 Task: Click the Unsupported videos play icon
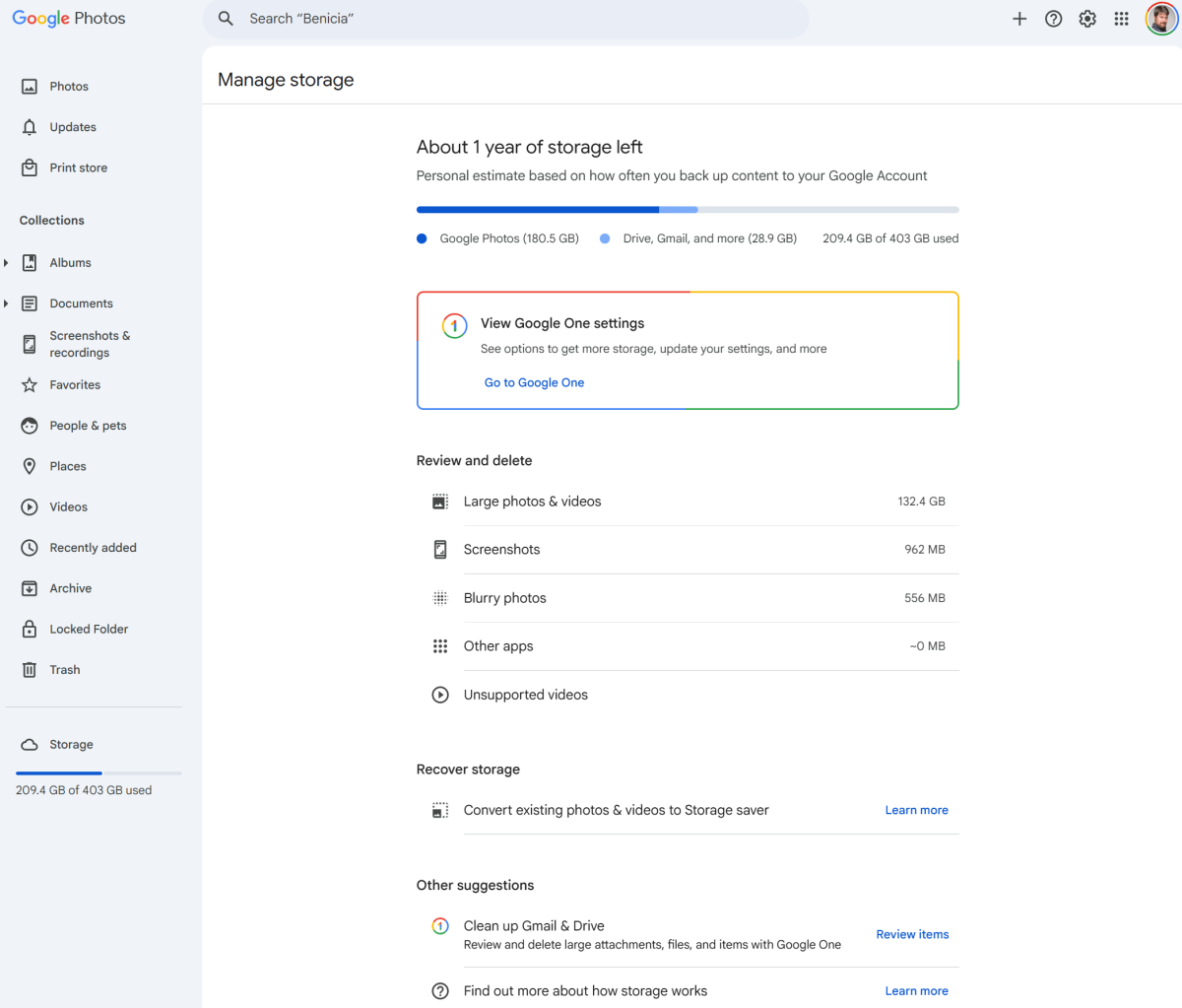tap(440, 695)
